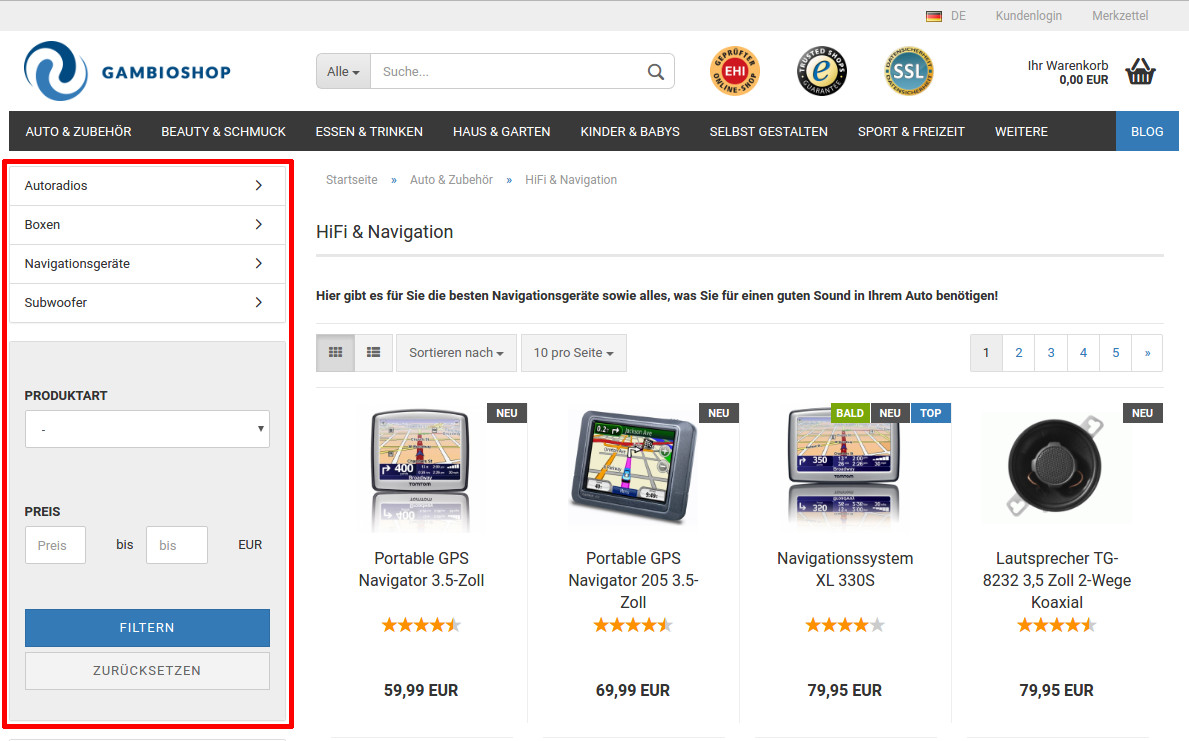
Task: Open the Alle search category dropdown
Action: [343, 72]
